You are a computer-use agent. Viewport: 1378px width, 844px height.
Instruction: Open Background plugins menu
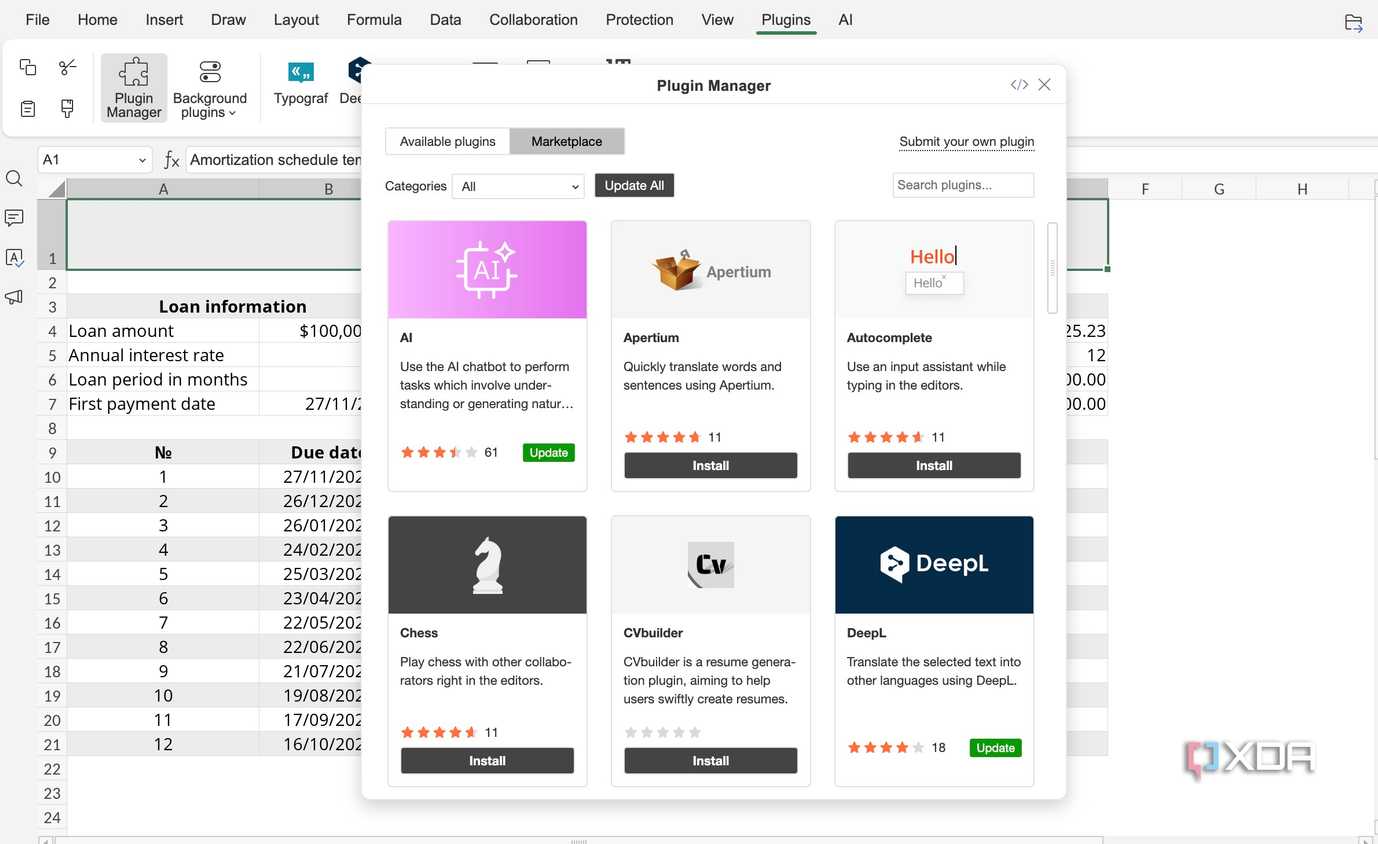point(210,88)
